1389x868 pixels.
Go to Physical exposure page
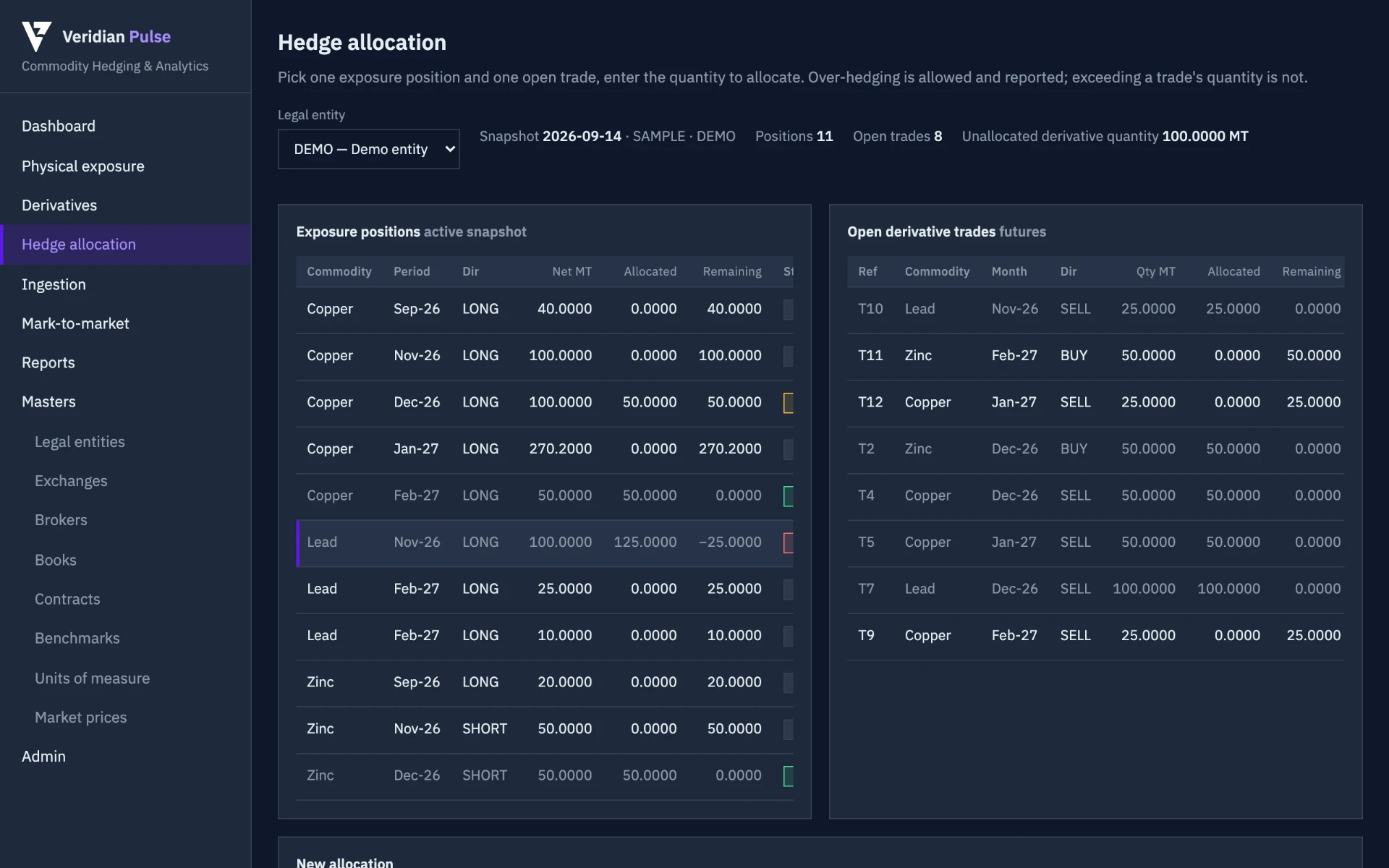click(125, 166)
